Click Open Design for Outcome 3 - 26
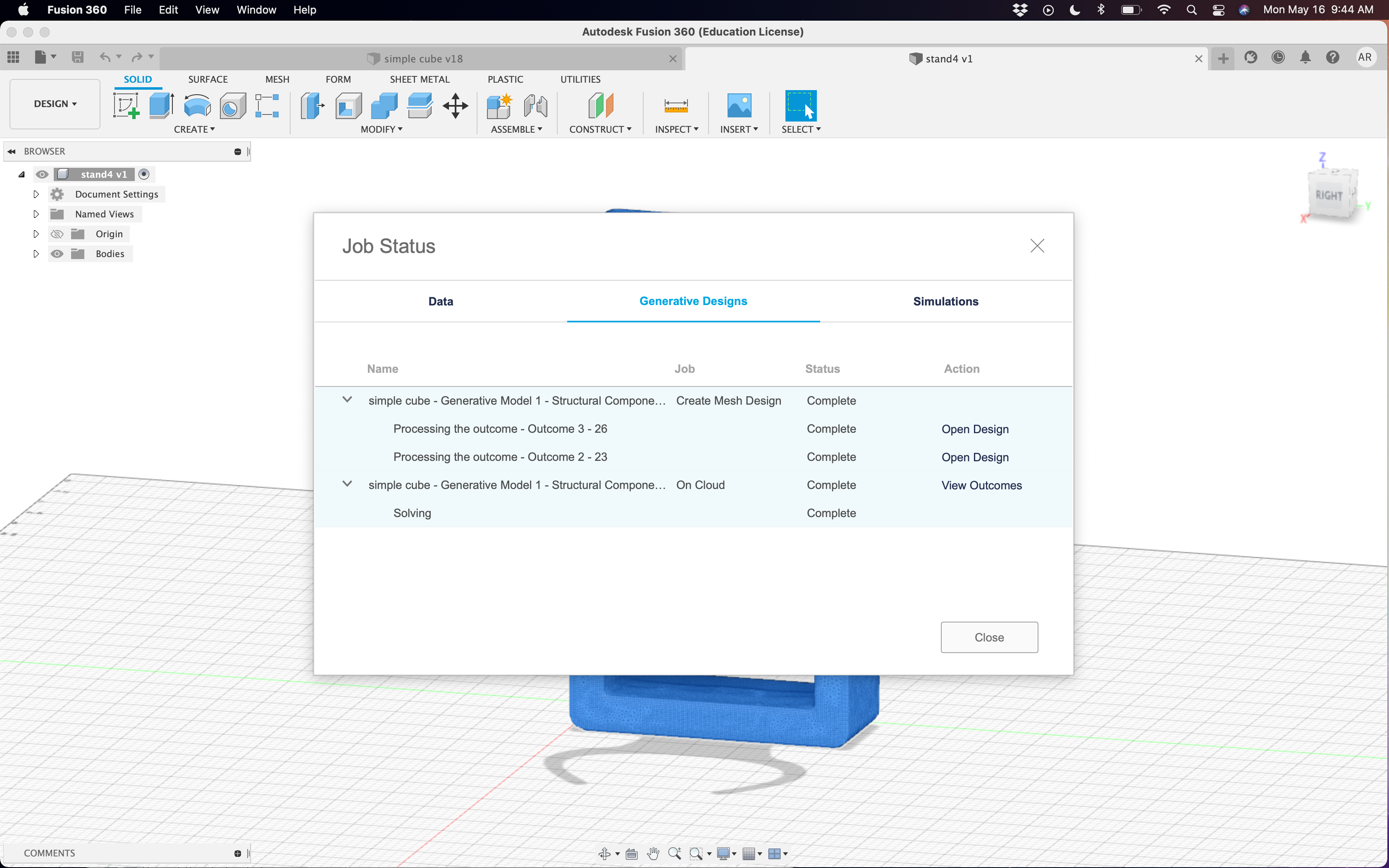Screen dimensions: 1389x868 [975, 429]
